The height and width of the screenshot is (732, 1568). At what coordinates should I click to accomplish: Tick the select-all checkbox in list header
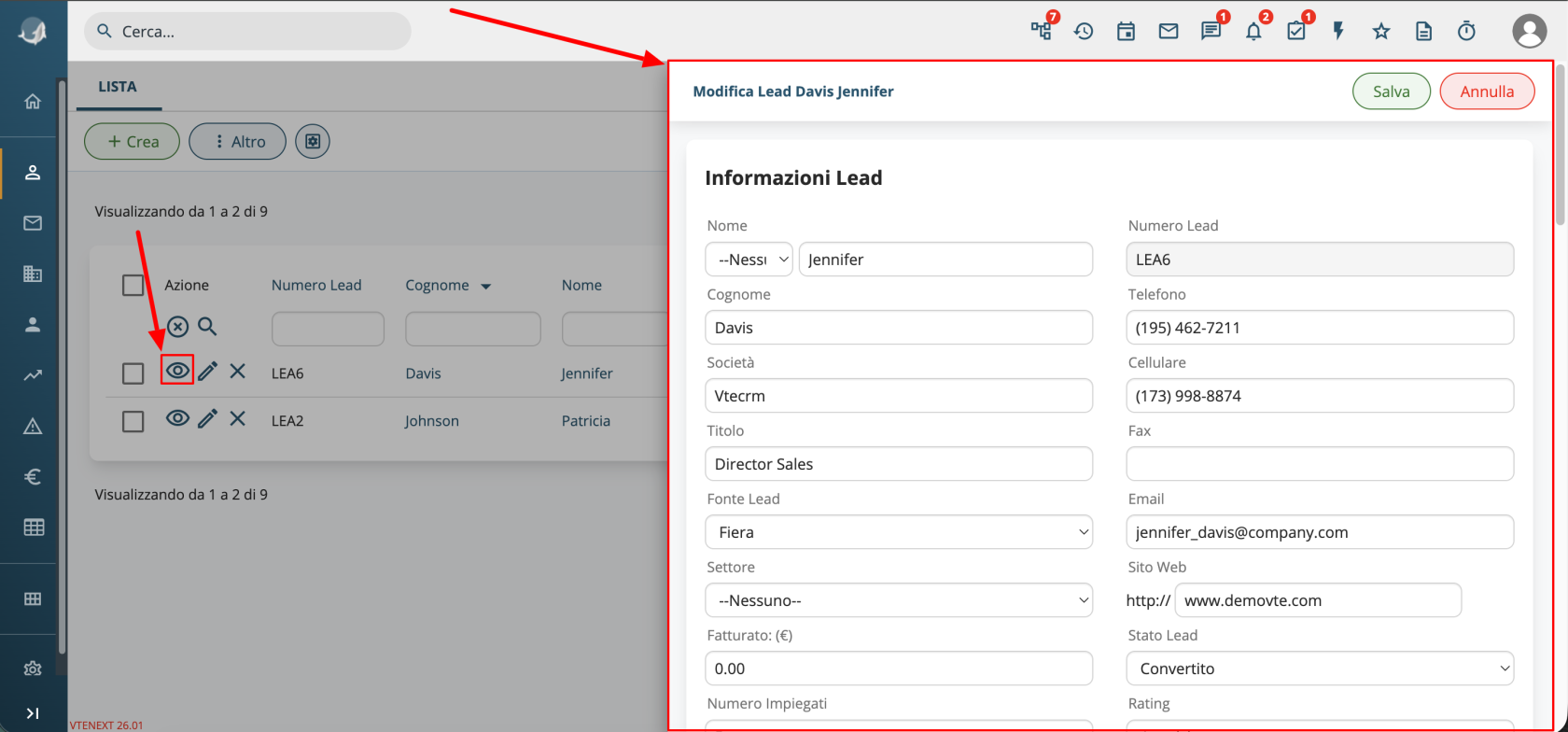(133, 285)
